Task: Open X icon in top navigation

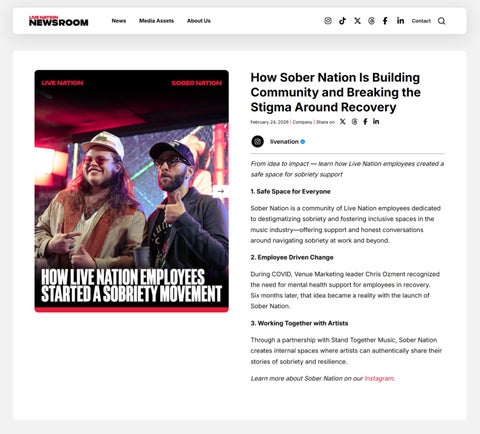Action: point(357,21)
